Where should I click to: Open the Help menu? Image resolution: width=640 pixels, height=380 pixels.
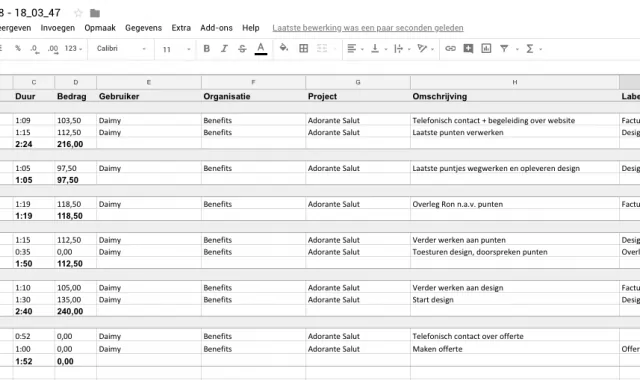point(251,28)
